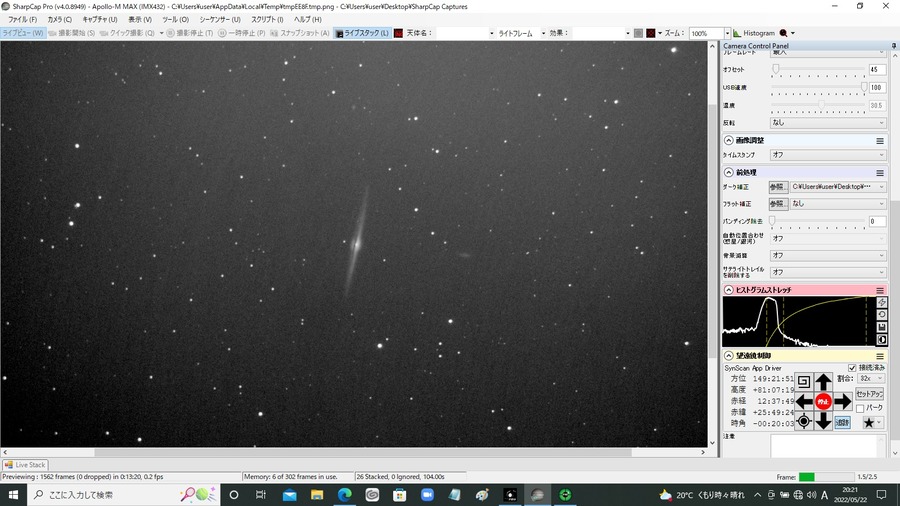Image resolution: width=900 pixels, height=506 pixels.
Task: Open the ツール (O) menu
Action: point(175,20)
